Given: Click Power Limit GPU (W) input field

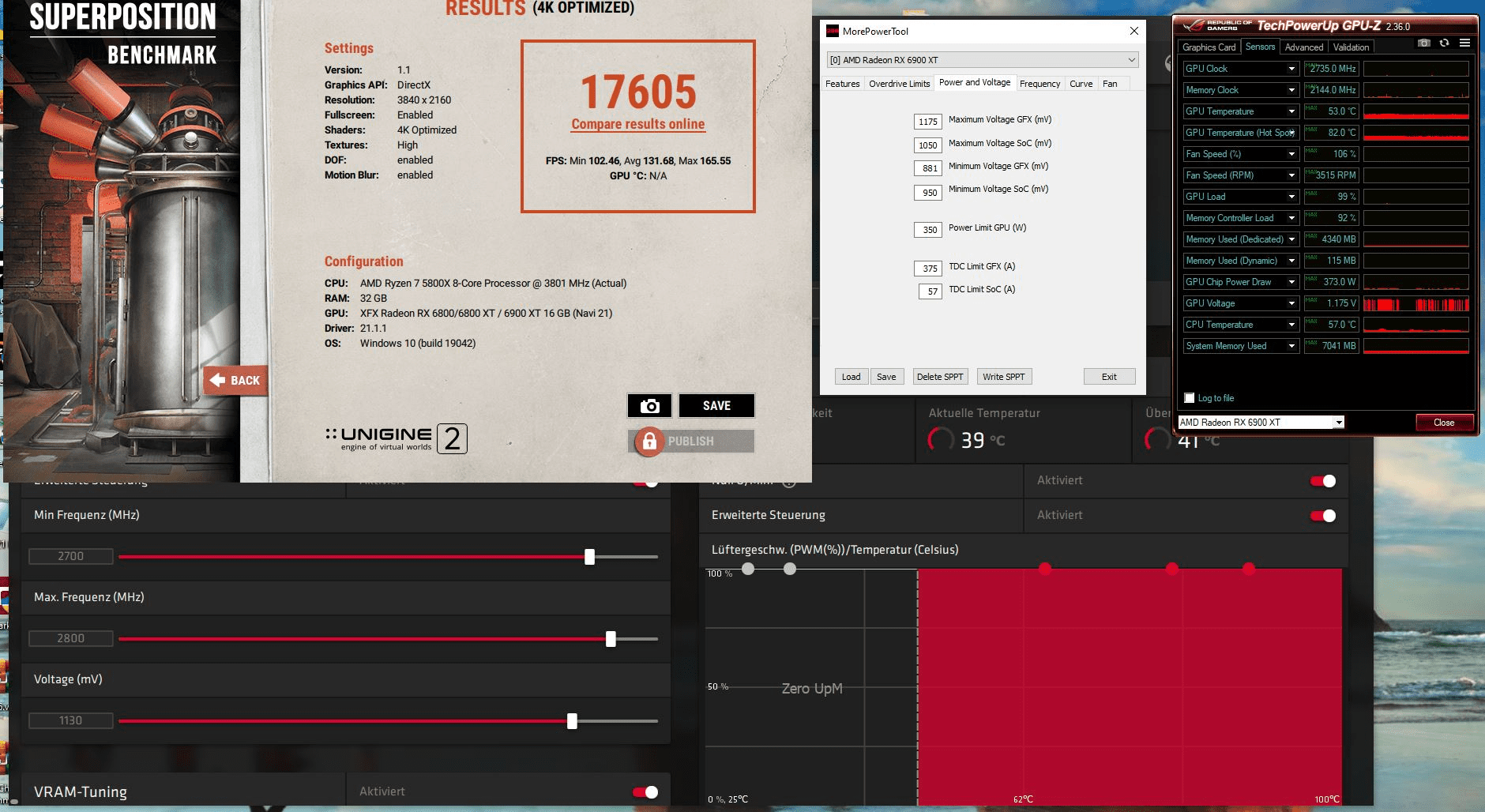Looking at the screenshot, I should coord(927,230).
